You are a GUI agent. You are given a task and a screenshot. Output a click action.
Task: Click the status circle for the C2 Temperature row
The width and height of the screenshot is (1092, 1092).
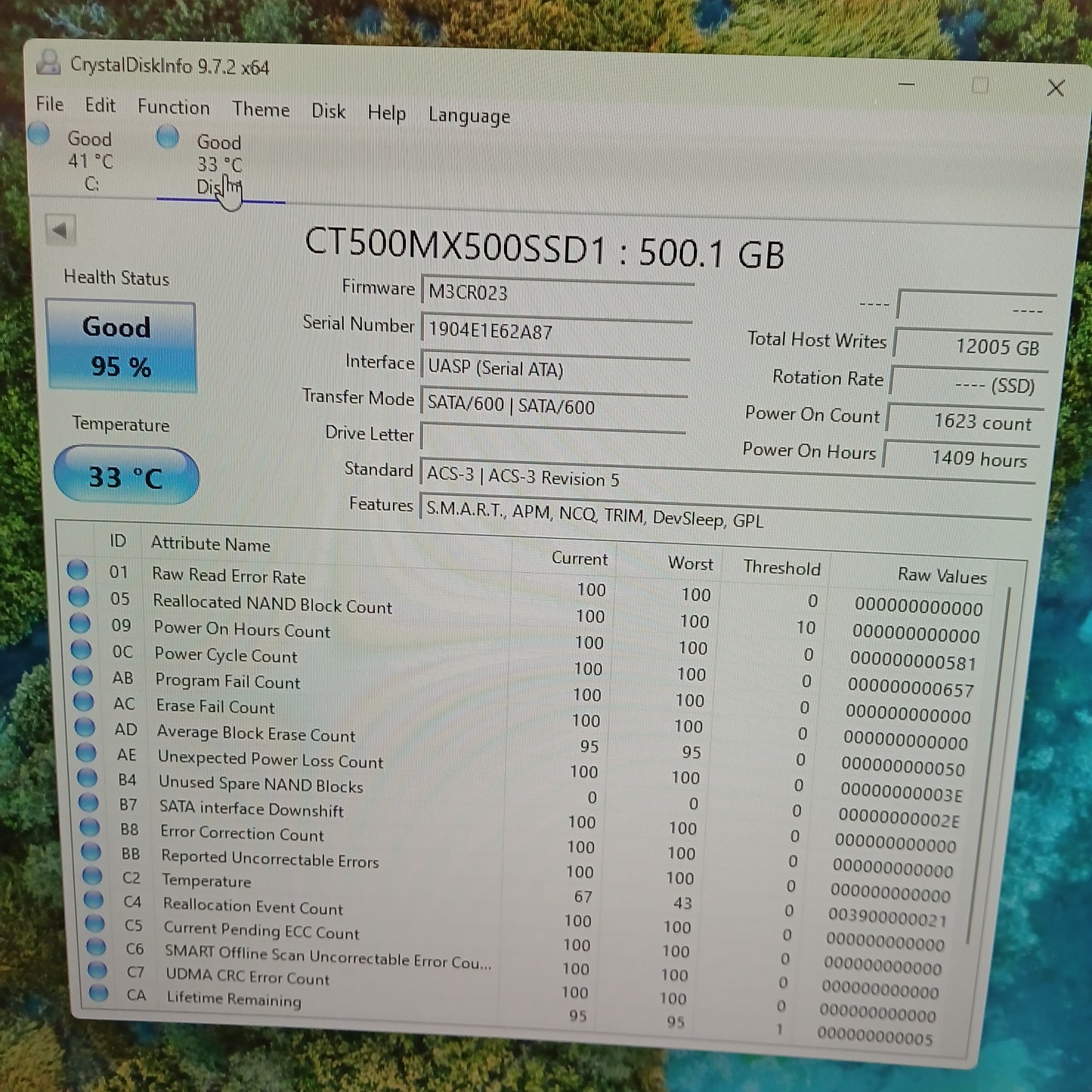pos(92,876)
